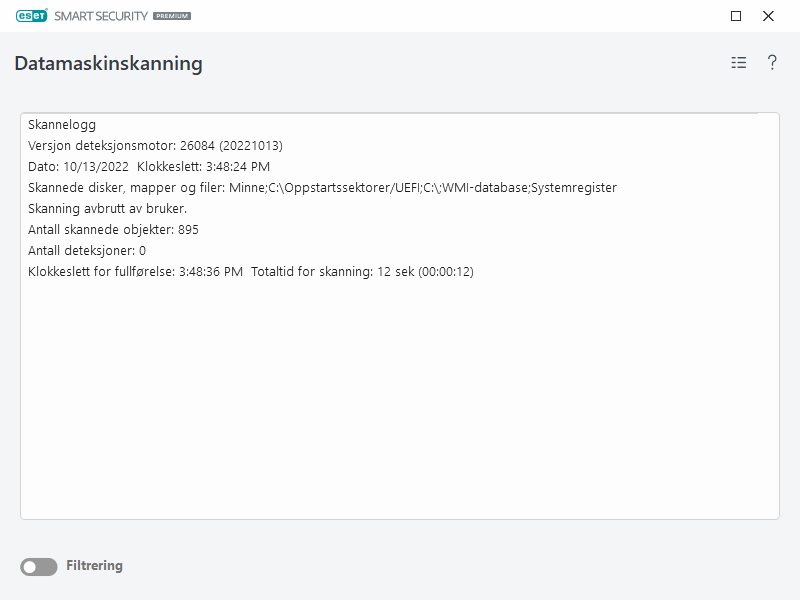This screenshot has height=600, width=800.
Task: Maximize the ESET Smart Security window
Action: tap(736, 16)
